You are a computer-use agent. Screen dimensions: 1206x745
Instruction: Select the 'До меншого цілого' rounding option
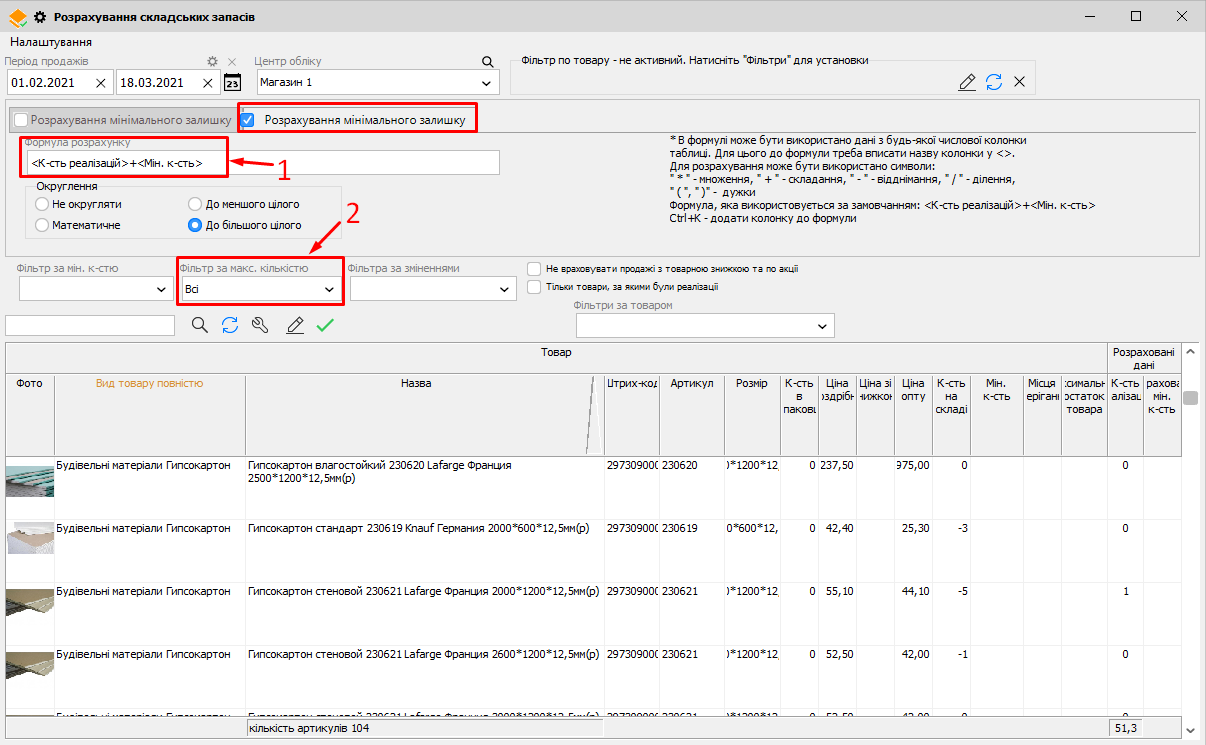195,204
